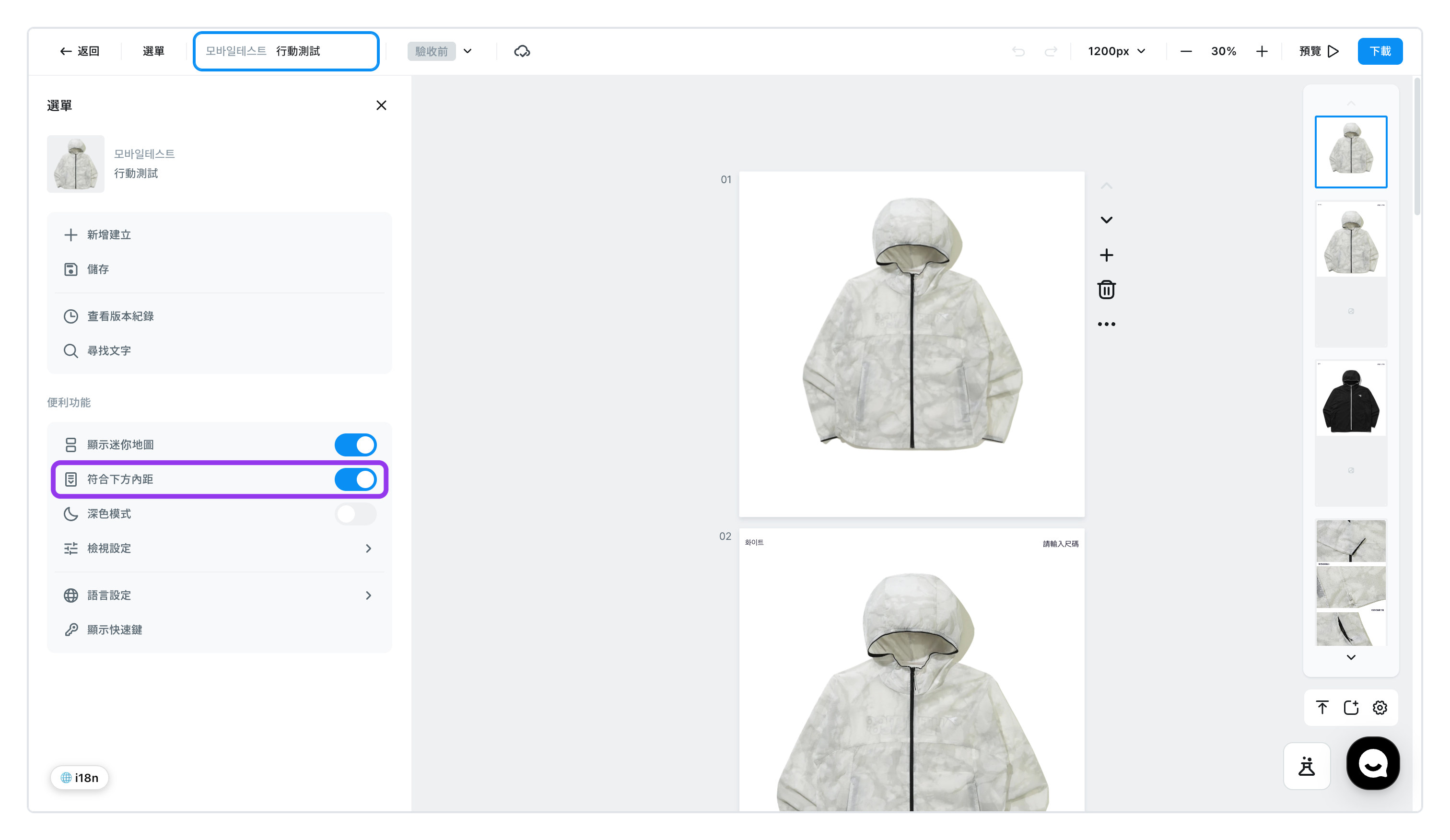The height and width of the screenshot is (840, 1450).
Task: Add a new page with plus icon
Action: pyautogui.click(x=1106, y=255)
